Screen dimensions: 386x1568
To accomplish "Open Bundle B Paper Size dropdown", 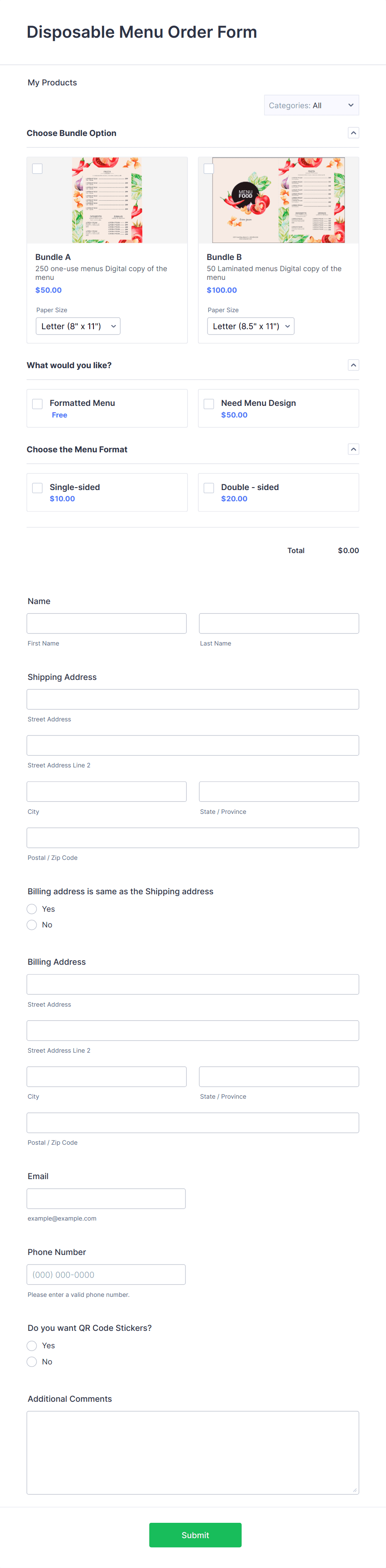I will point(250,325).
